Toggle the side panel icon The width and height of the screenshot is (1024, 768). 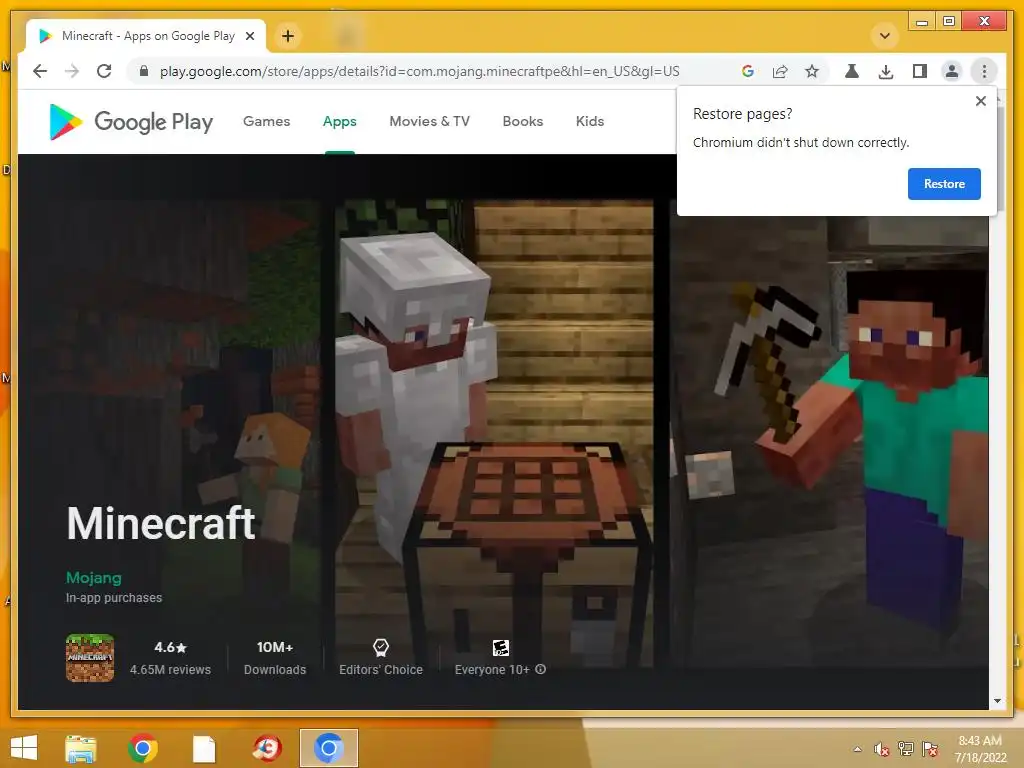[x=920, y=71]
